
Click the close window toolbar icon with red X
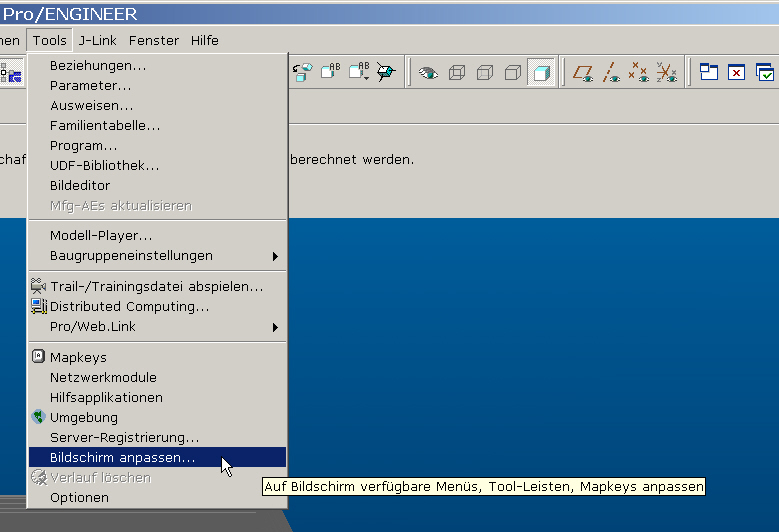(x=736, y=73)
